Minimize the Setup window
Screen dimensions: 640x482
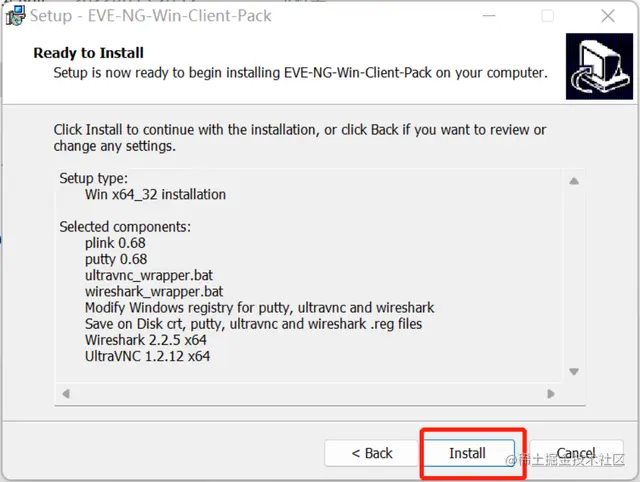point(487,16)
